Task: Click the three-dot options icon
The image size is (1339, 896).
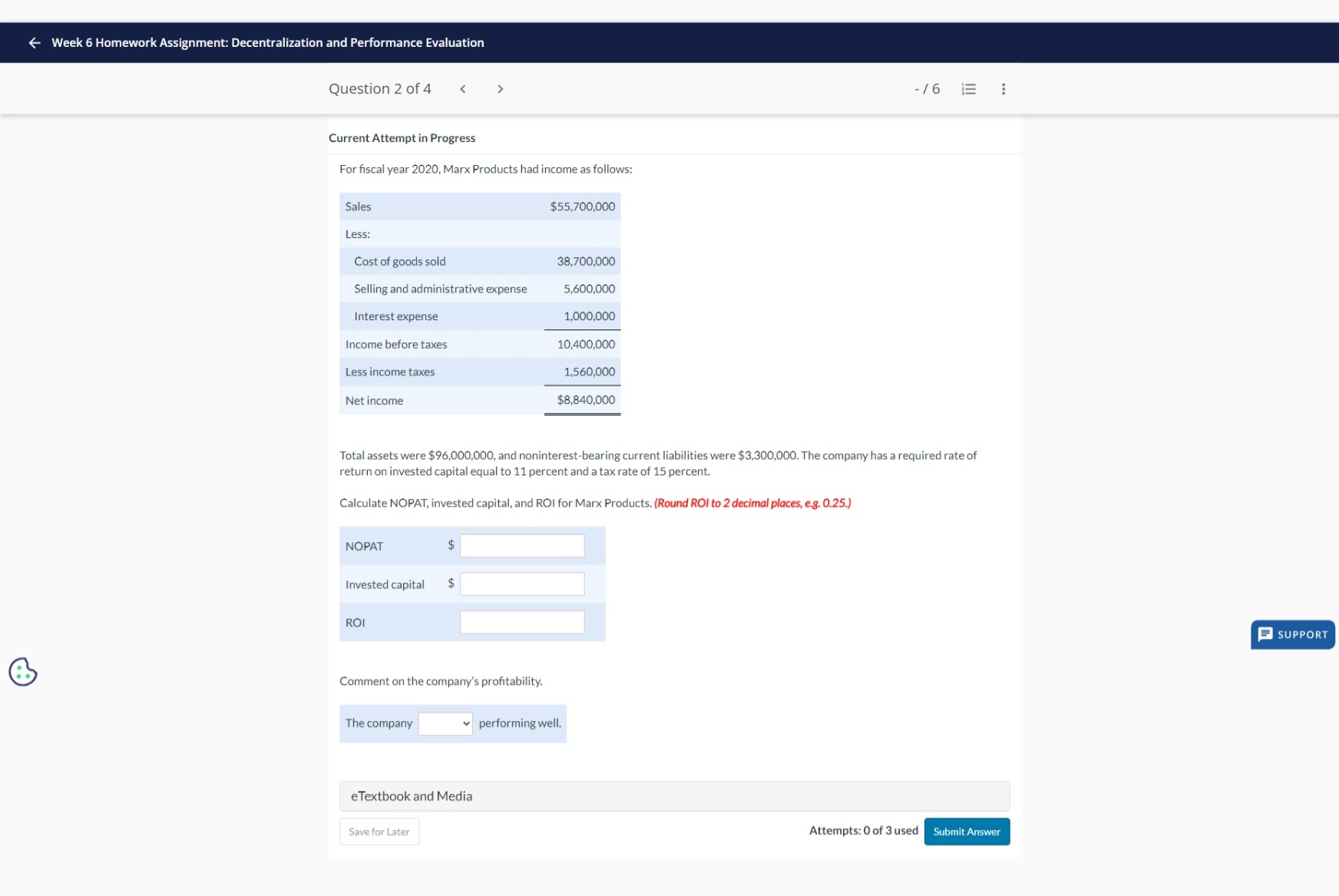Action: click(1003, 89)
